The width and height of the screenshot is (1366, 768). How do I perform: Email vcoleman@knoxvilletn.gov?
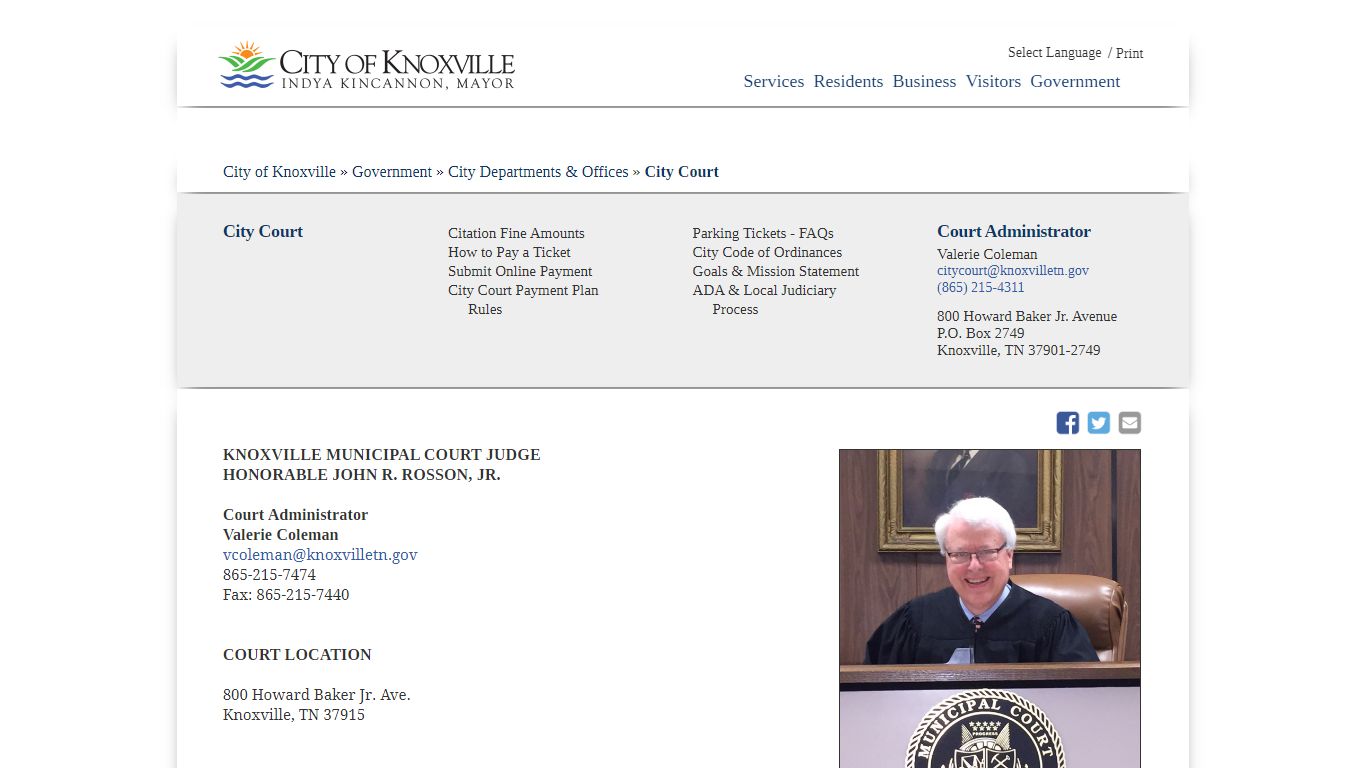point(320,554)
